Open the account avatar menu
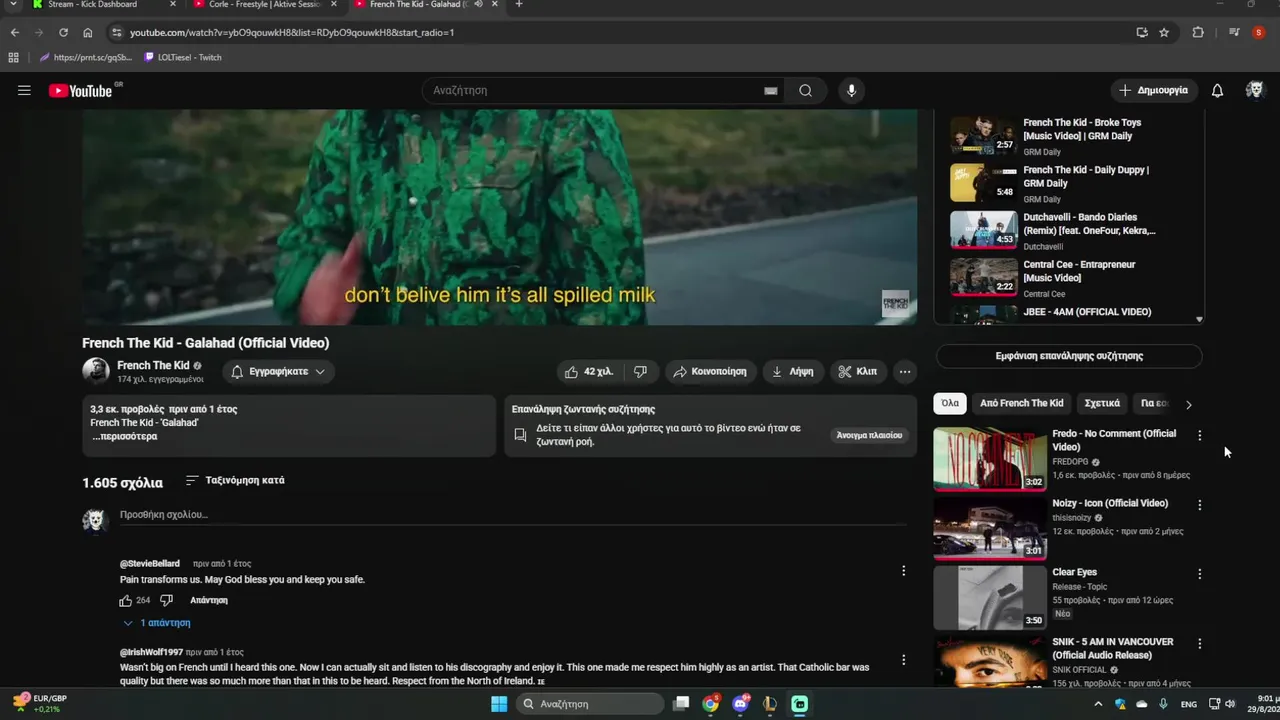 (x=1254, y=90)
